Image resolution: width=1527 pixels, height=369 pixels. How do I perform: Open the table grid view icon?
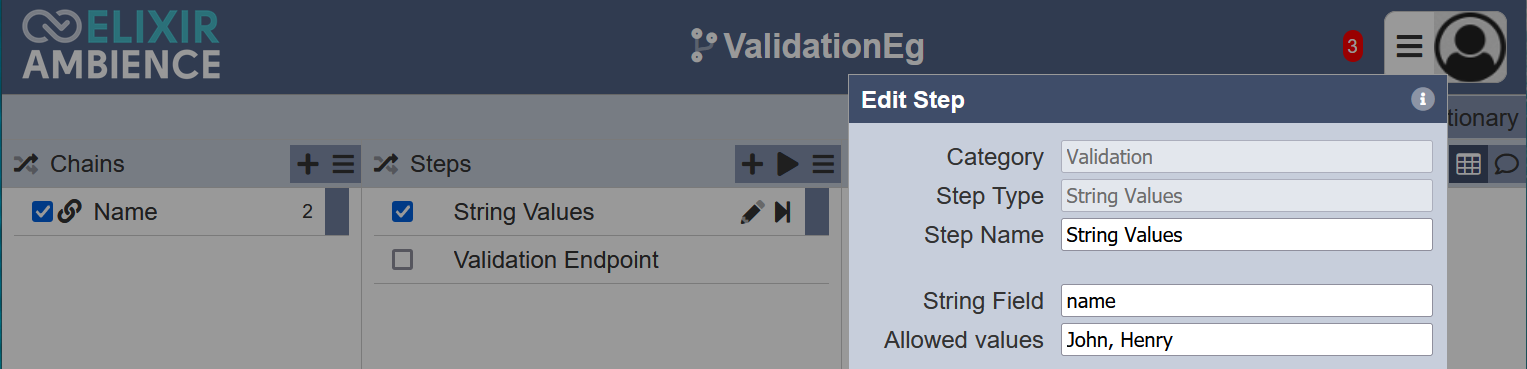[x=1468, y=165]
